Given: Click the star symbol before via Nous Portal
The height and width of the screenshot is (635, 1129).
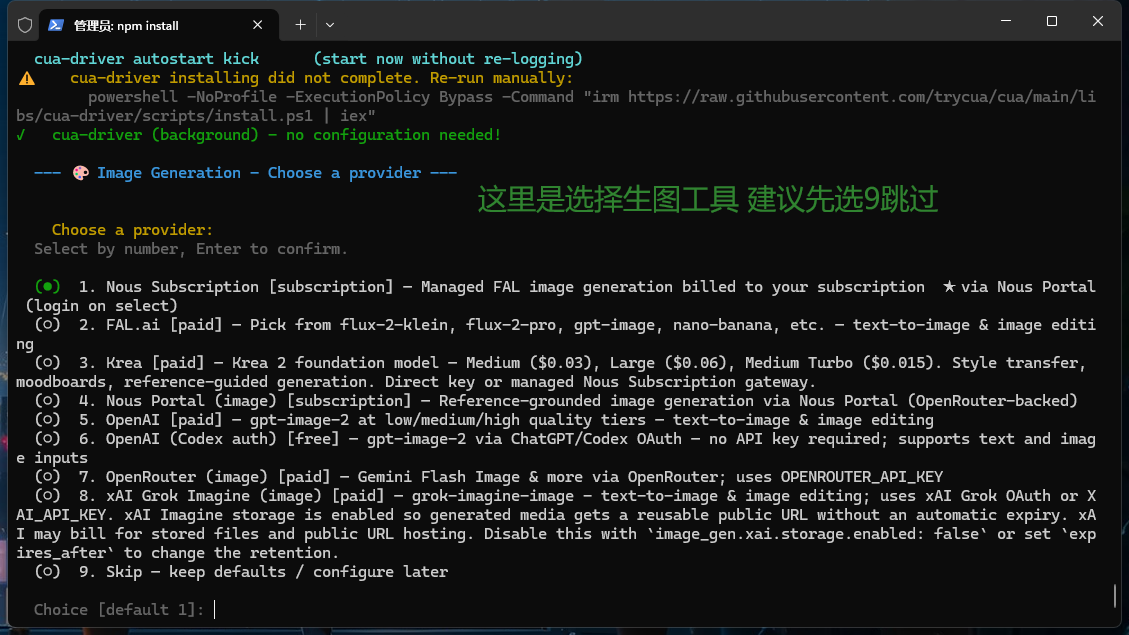Looking at the screenshot, I should click(x=949, y=287).
